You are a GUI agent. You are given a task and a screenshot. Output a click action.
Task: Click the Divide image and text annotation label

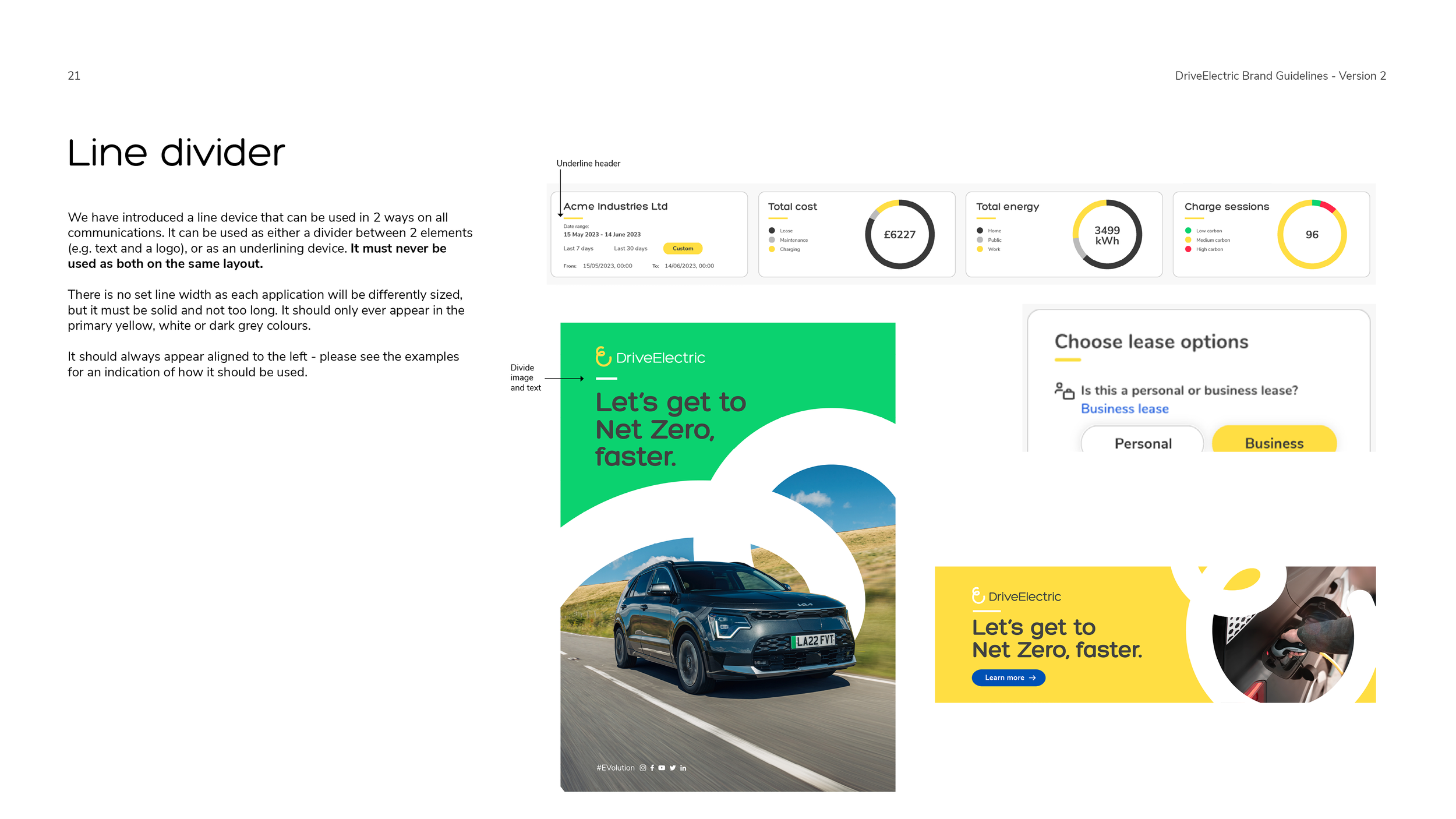tap(525, 377)
